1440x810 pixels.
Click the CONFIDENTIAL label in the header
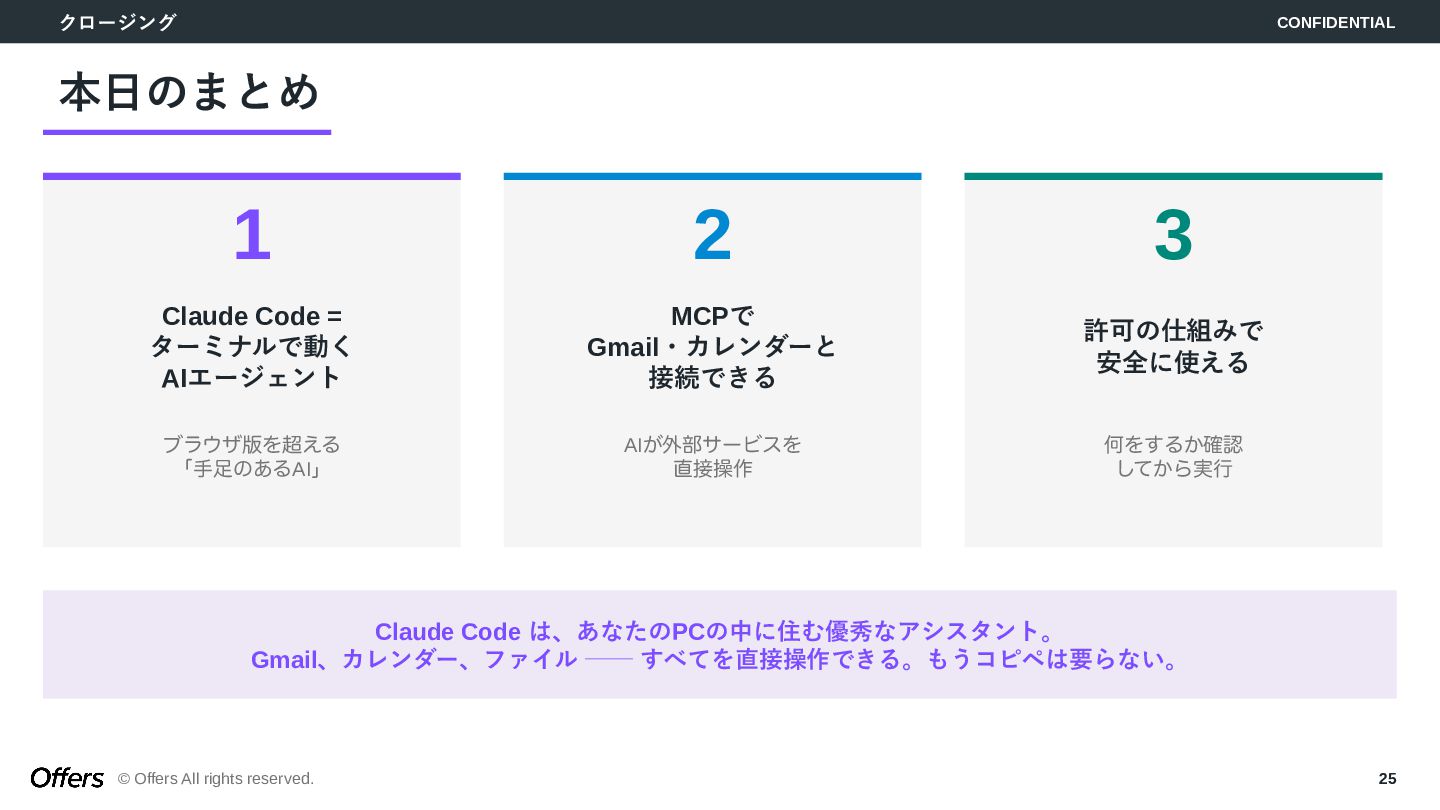1335,22
